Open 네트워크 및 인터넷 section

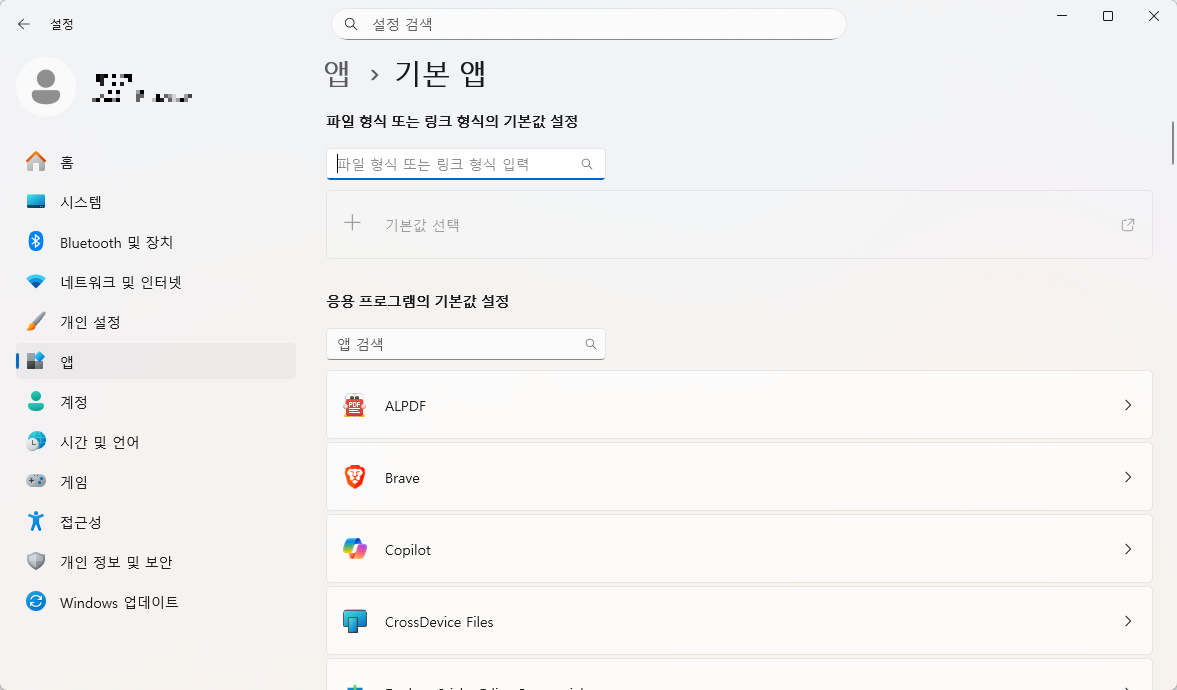pos(155,282)
